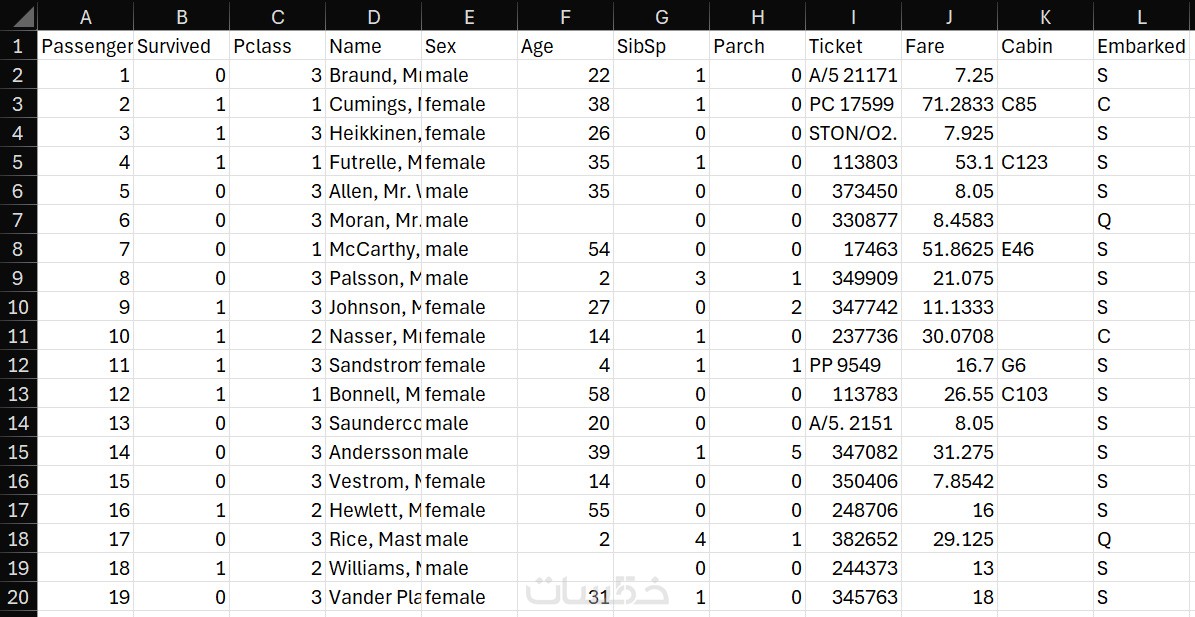This screenshot has width=1195, height=617.
Task: Select the entire row 18
Action: click(x=18, y=539)
